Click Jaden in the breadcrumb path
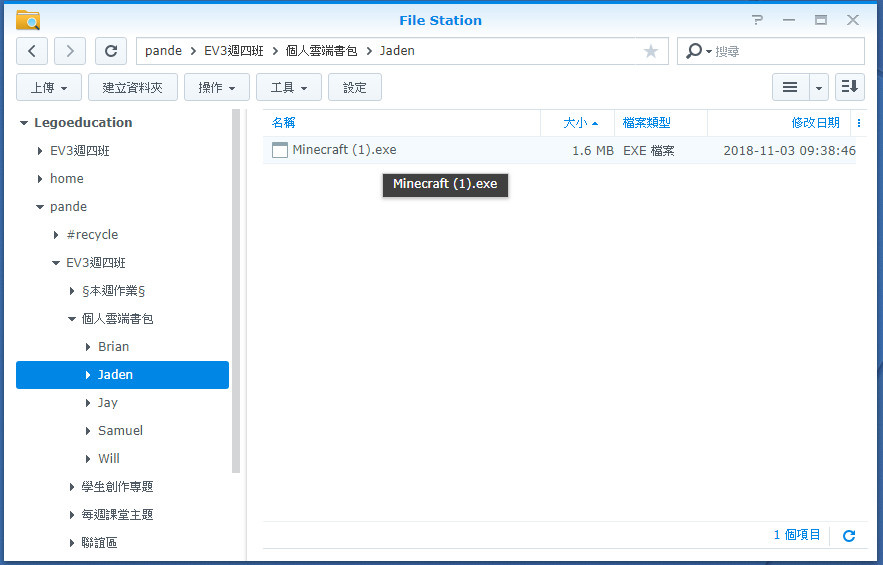 [397, 51]
